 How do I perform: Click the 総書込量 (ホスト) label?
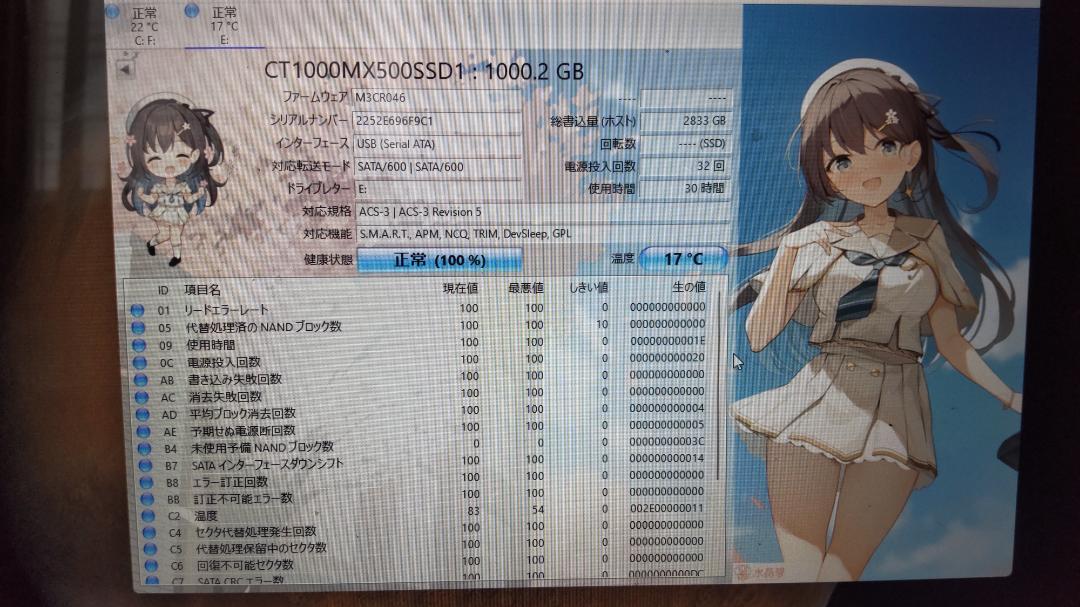(592, 121)
